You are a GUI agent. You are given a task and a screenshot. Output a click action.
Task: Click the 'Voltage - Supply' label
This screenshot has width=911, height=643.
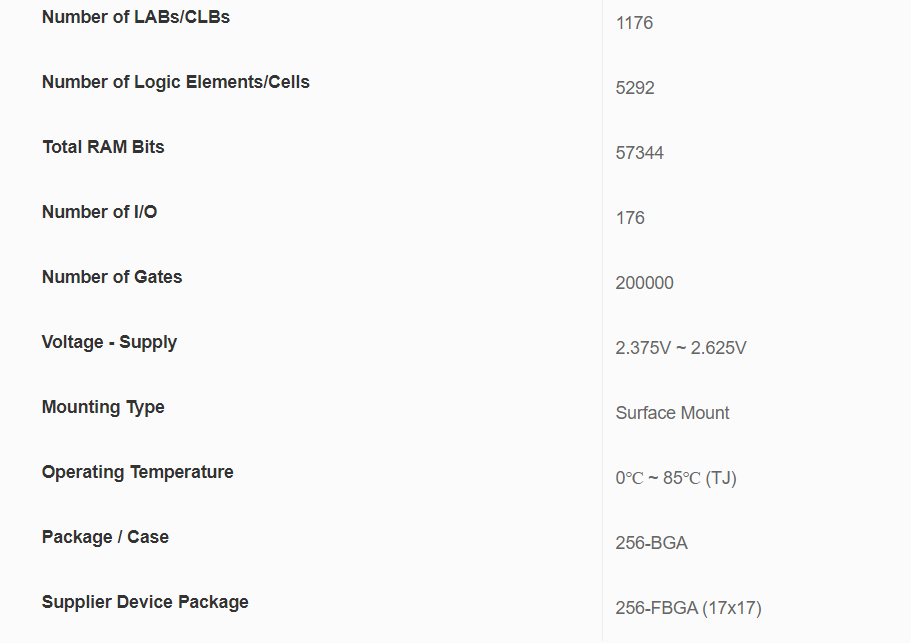109,342
